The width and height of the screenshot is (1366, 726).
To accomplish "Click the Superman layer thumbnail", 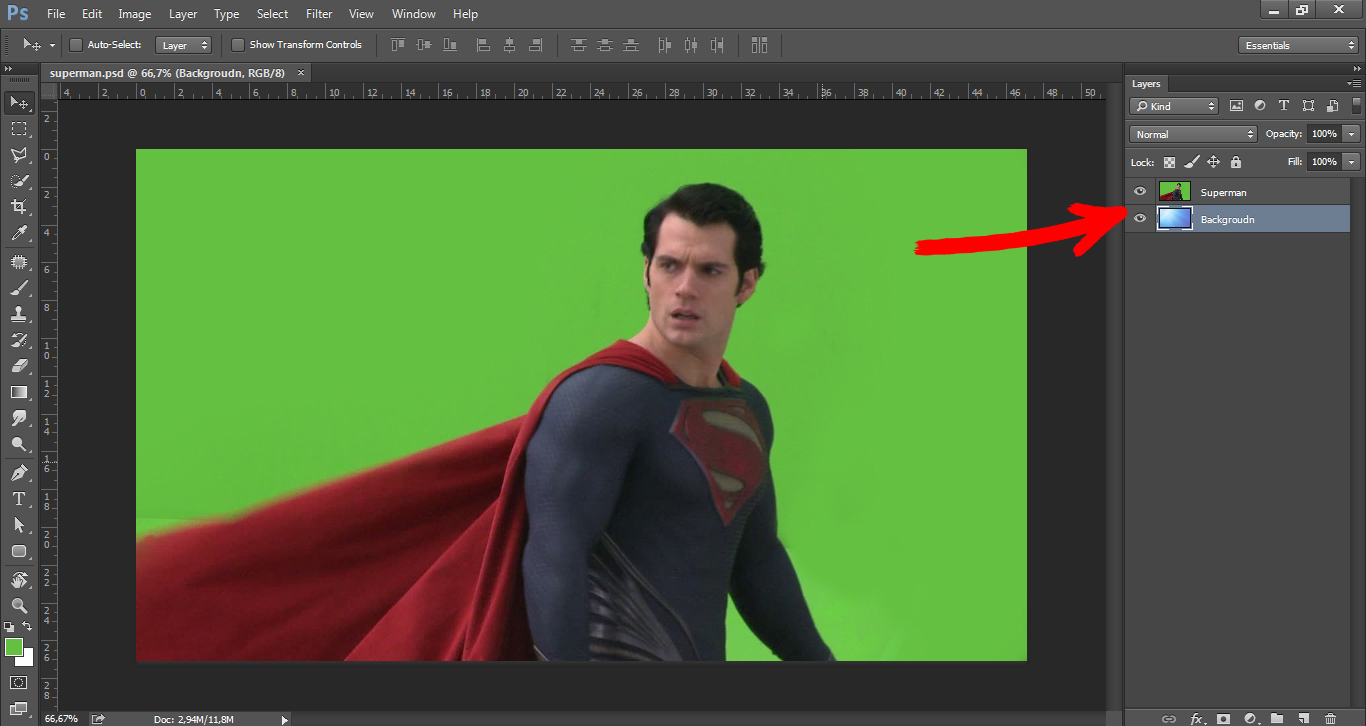I will click(x=1175, y=191).
